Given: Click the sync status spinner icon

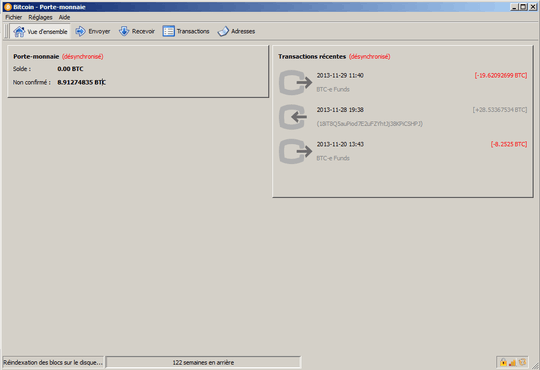Looking at the screenshot, I should coord(522,362).
